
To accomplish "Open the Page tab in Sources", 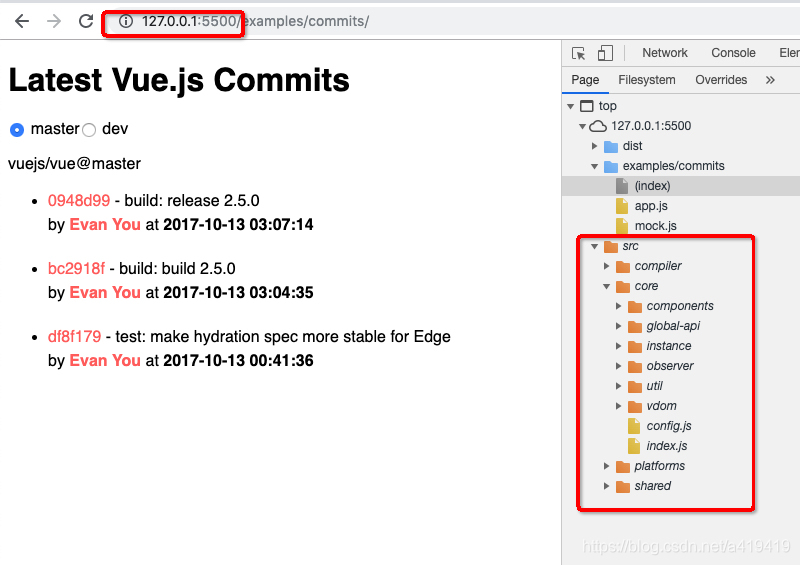I will [585, 80].
